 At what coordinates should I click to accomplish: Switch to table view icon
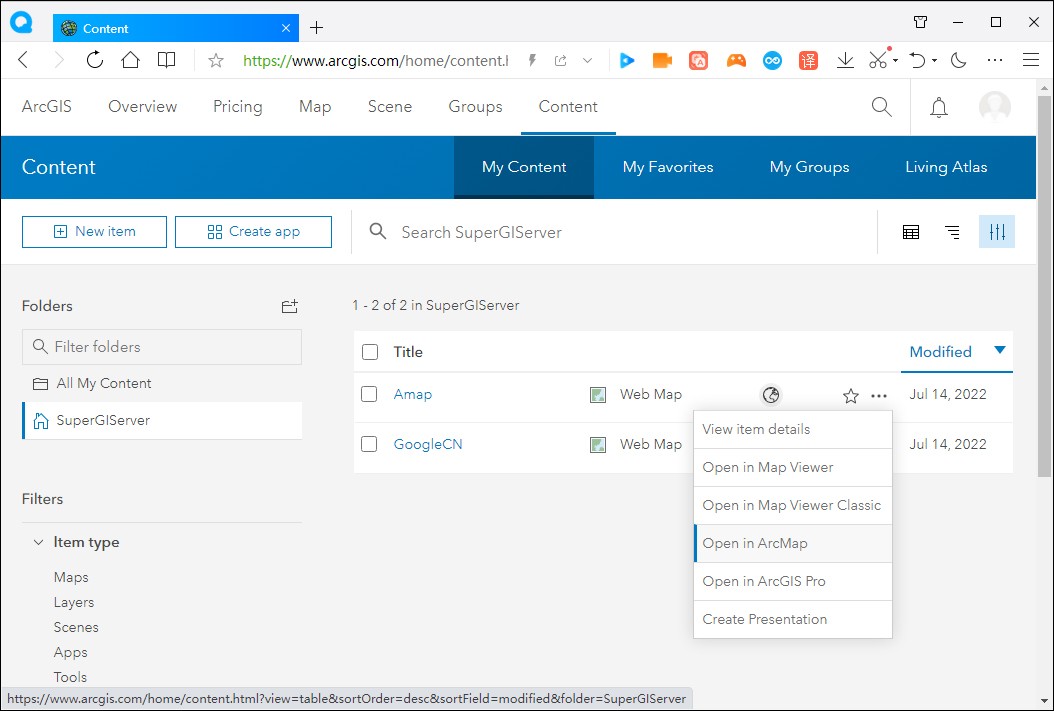[911, 233]
